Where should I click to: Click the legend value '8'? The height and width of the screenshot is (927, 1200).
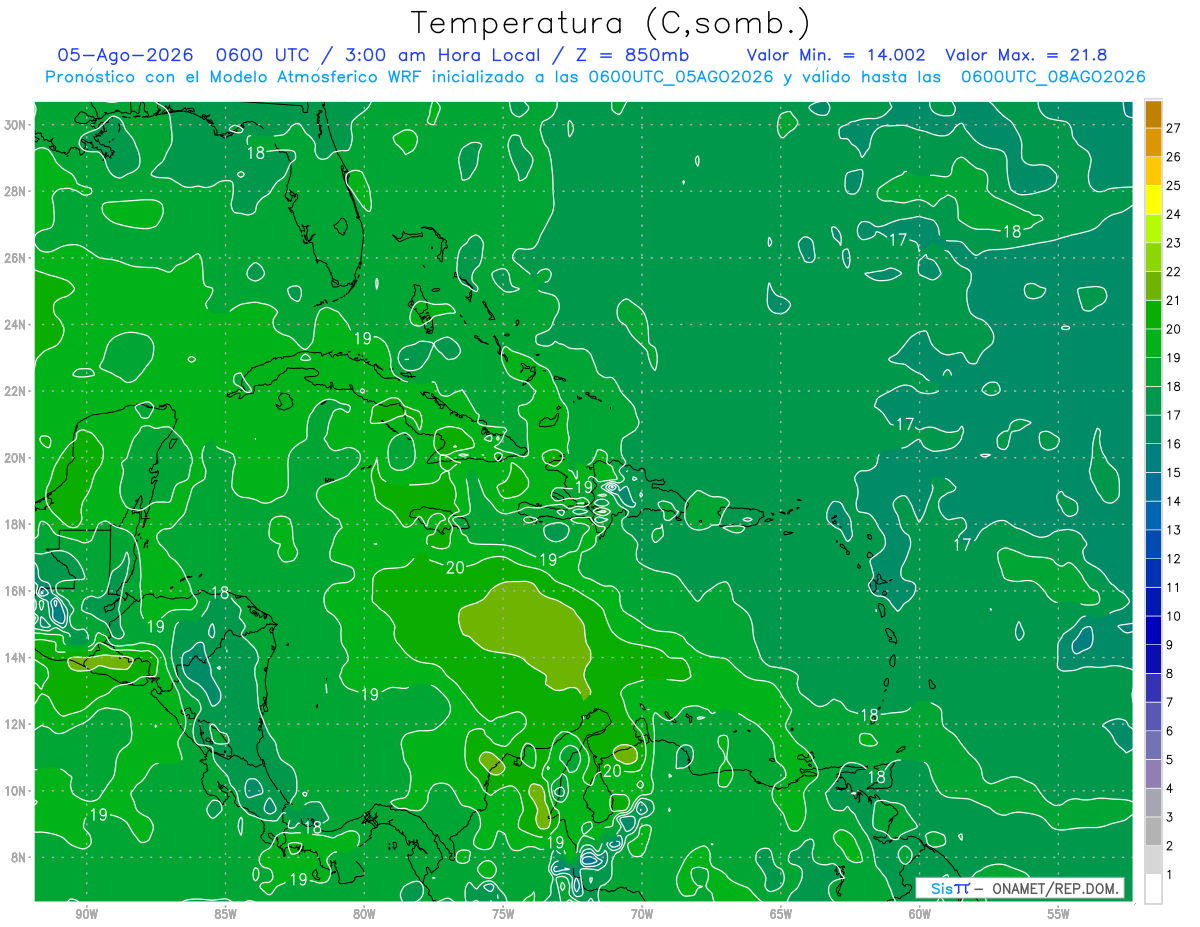[1170, 673]
